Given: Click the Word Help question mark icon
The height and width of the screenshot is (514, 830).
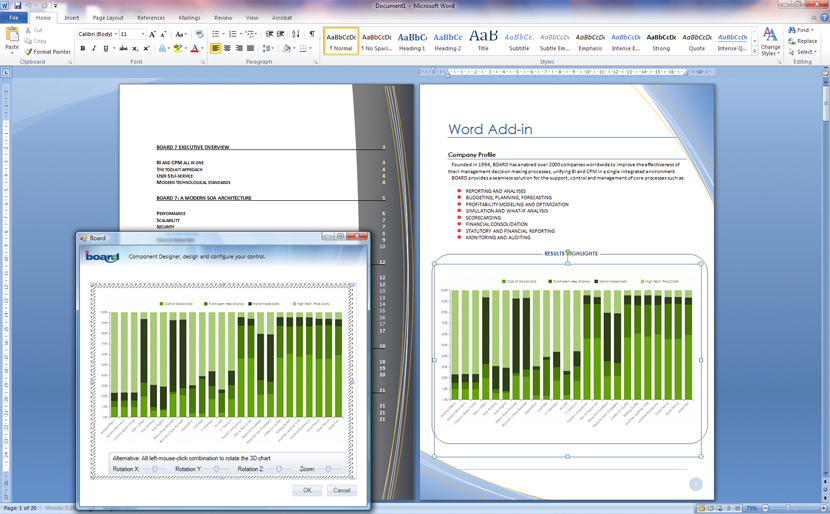Looking at the screenshot, I should click(824, 17).
